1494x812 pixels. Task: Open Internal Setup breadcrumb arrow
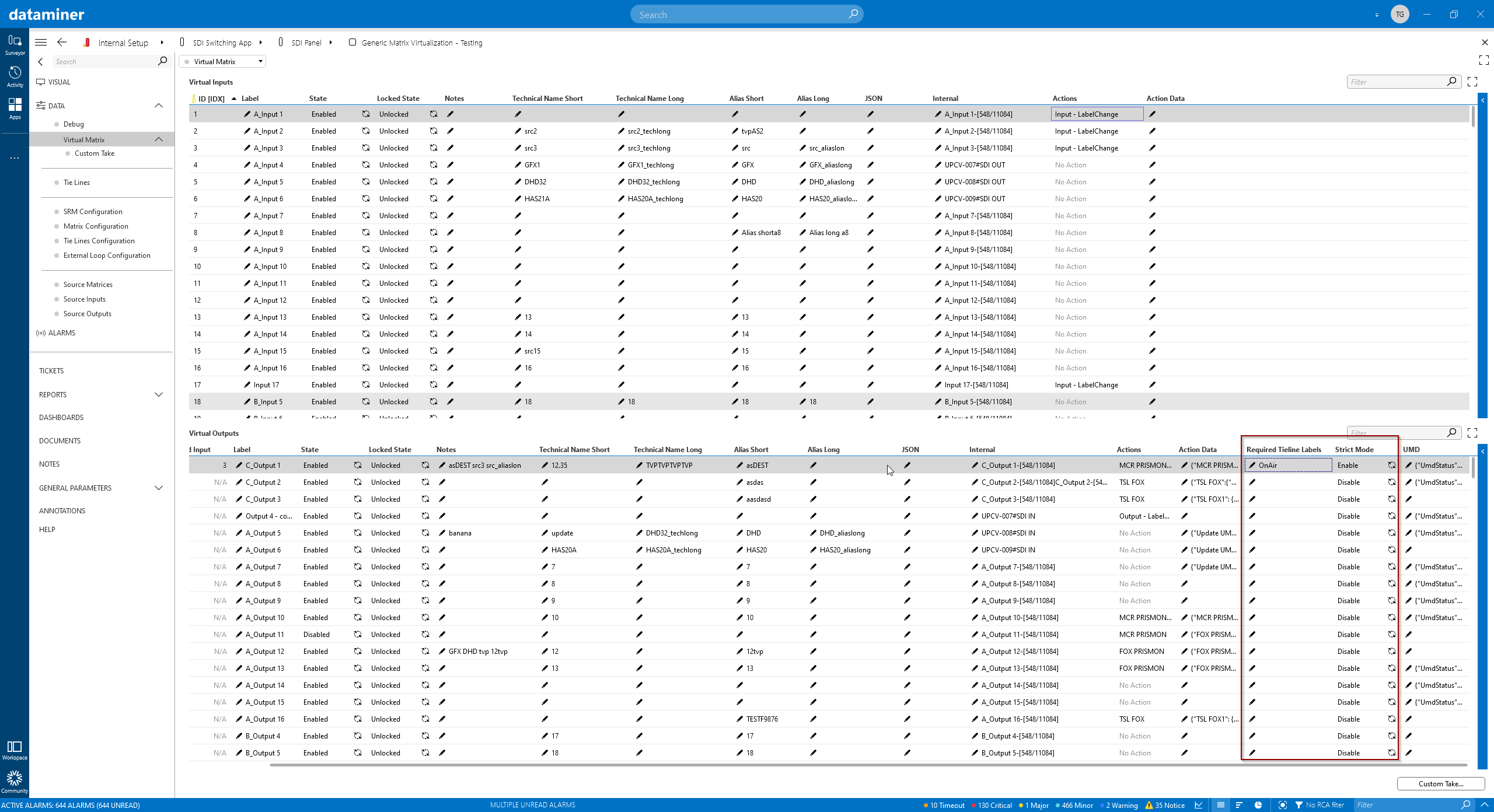pos(162,43)
